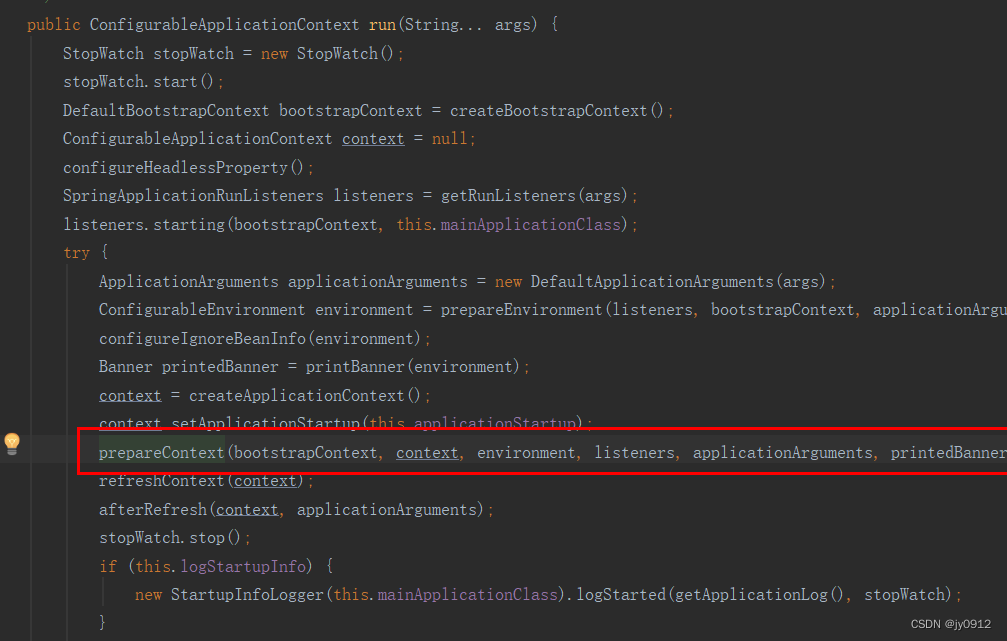Click the ConfigurableEnvironment type name

(202, 310)
